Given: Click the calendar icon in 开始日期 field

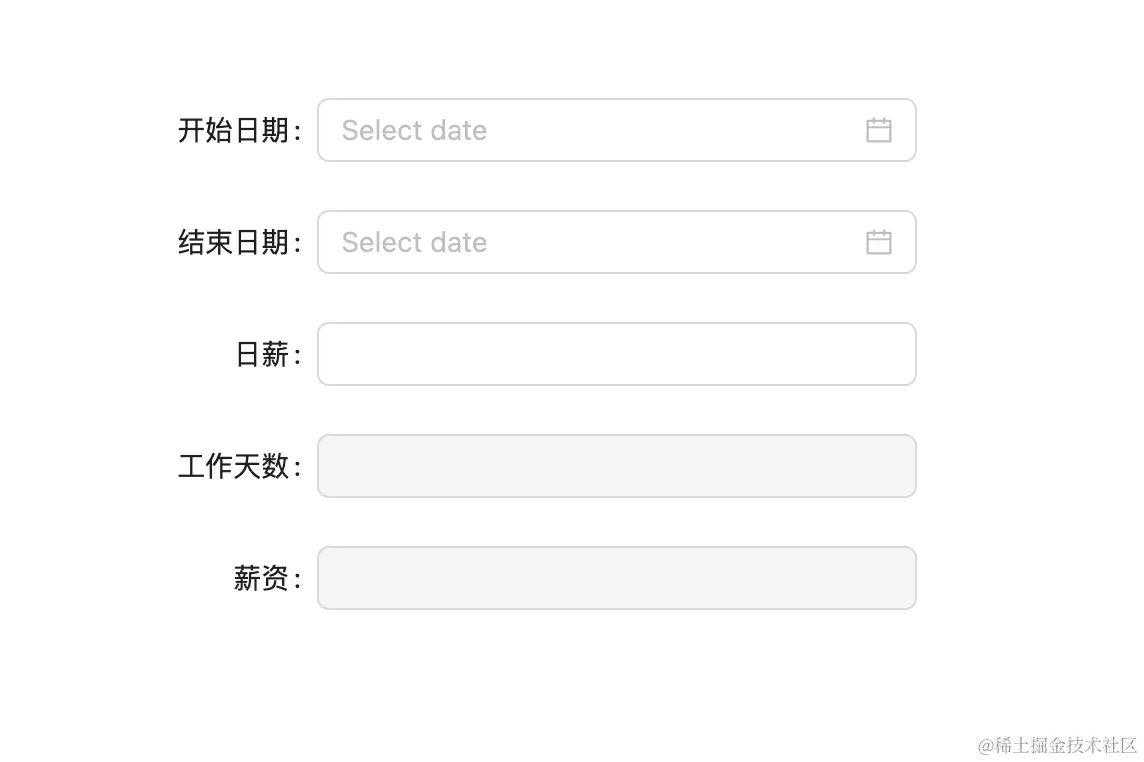Looking at the screenshot, I should 878,130.
